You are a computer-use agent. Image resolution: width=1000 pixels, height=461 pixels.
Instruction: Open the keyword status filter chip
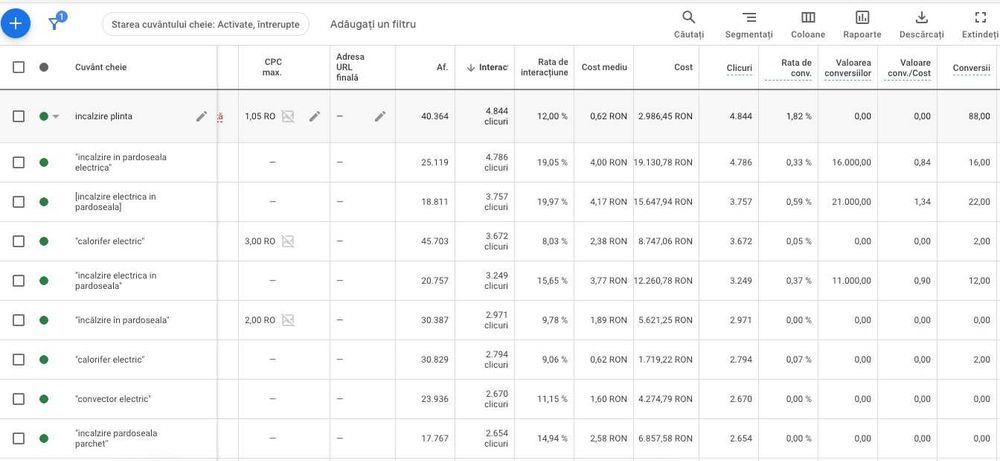click(205, 24)
